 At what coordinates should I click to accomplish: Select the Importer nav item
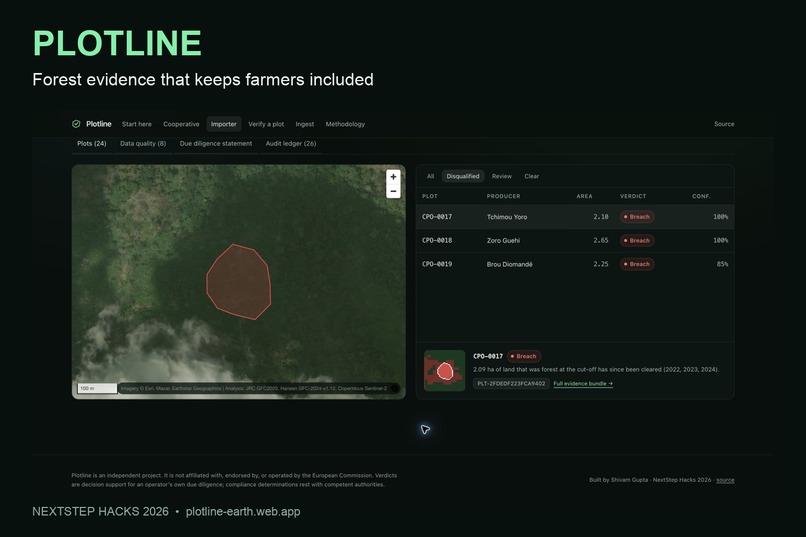point(224,124)
